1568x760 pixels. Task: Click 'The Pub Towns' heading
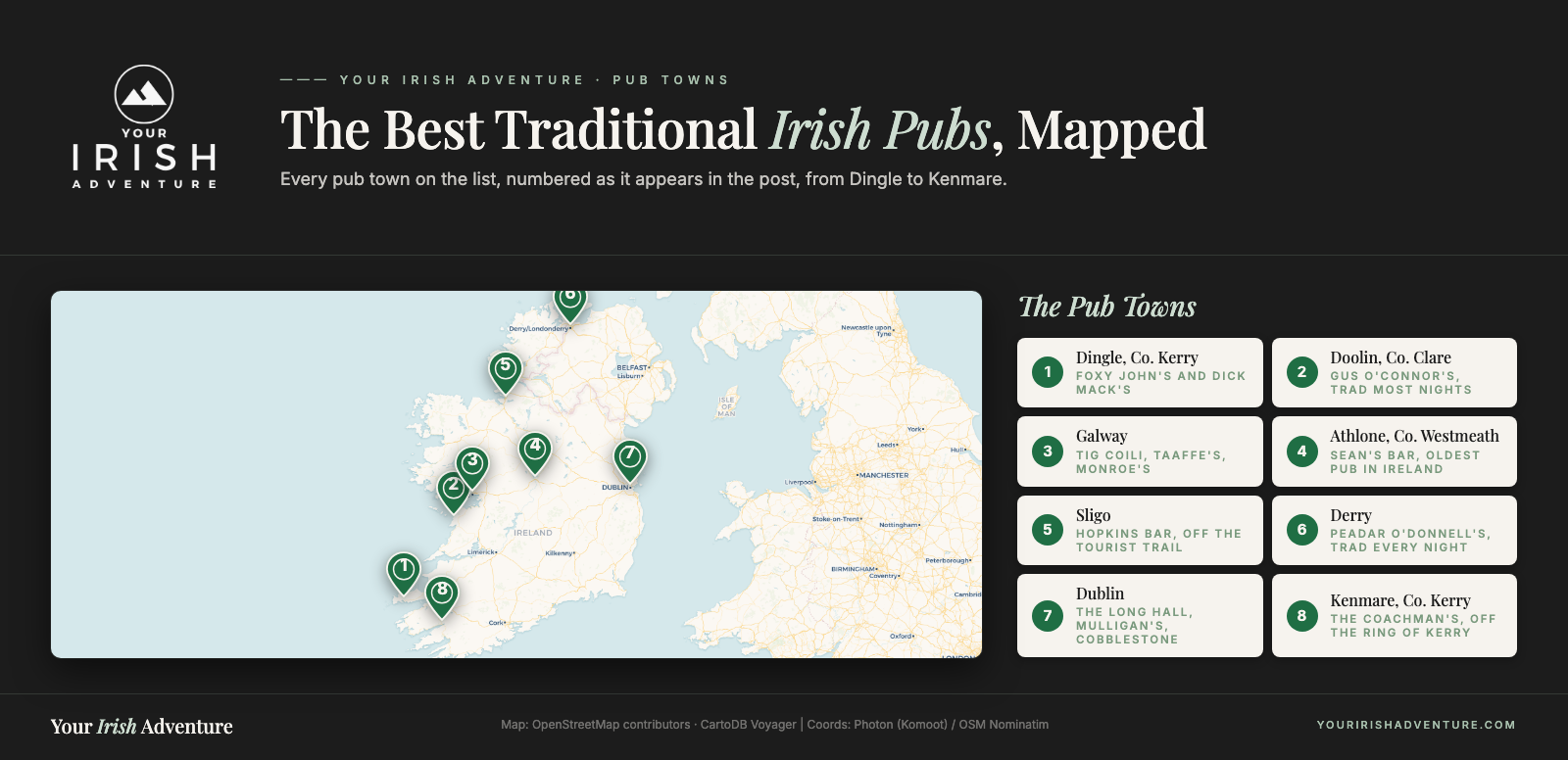1107,307
